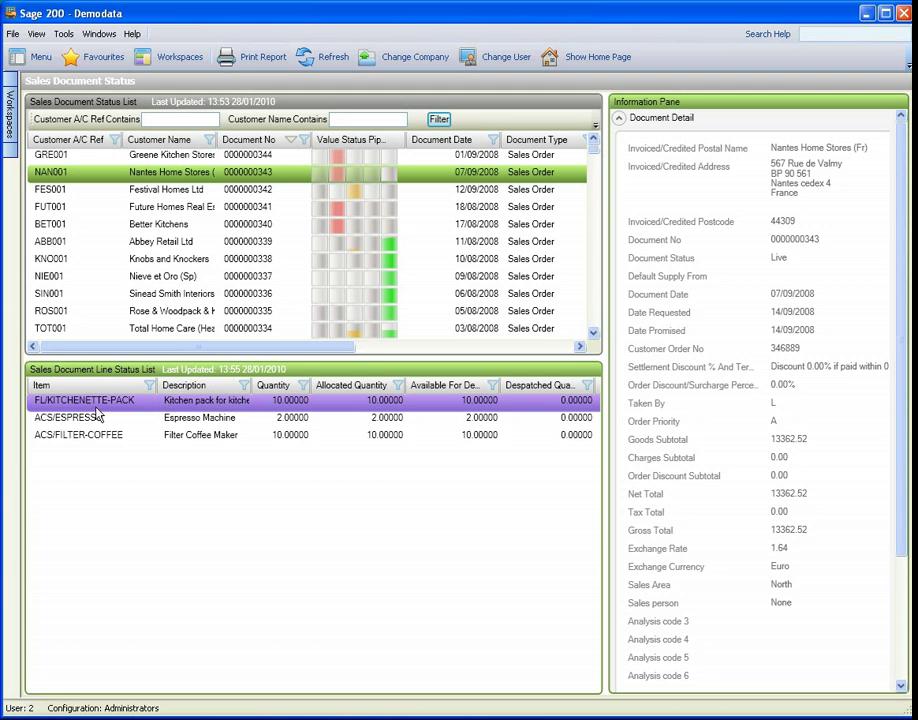Image resolution: width=918 pixels, height=720 pixels.
Task: Click value status pipeline for GRE001 row
Action: [x=355, y=155]
